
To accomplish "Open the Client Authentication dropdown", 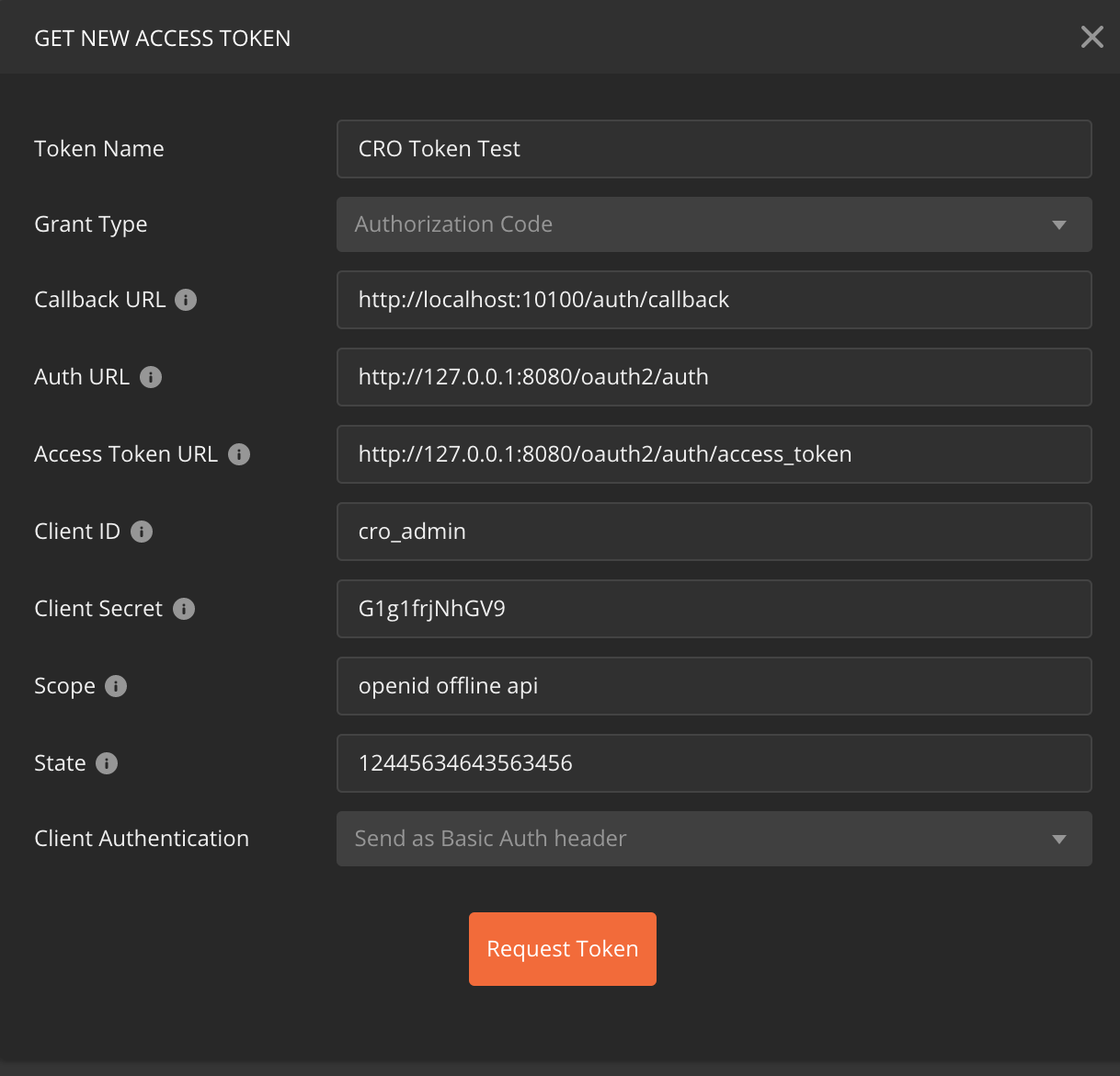I will (x=714, y=839).
